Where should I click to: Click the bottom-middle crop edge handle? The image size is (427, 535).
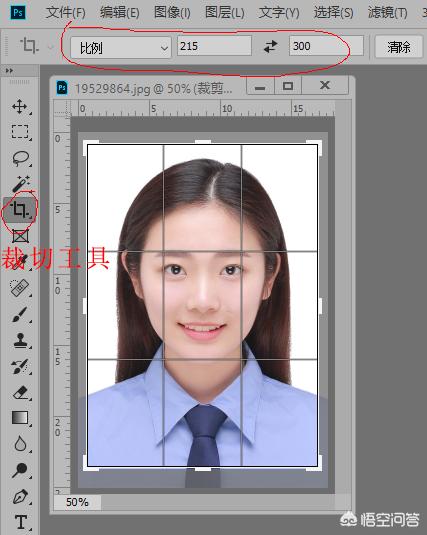tap(203, 469)
